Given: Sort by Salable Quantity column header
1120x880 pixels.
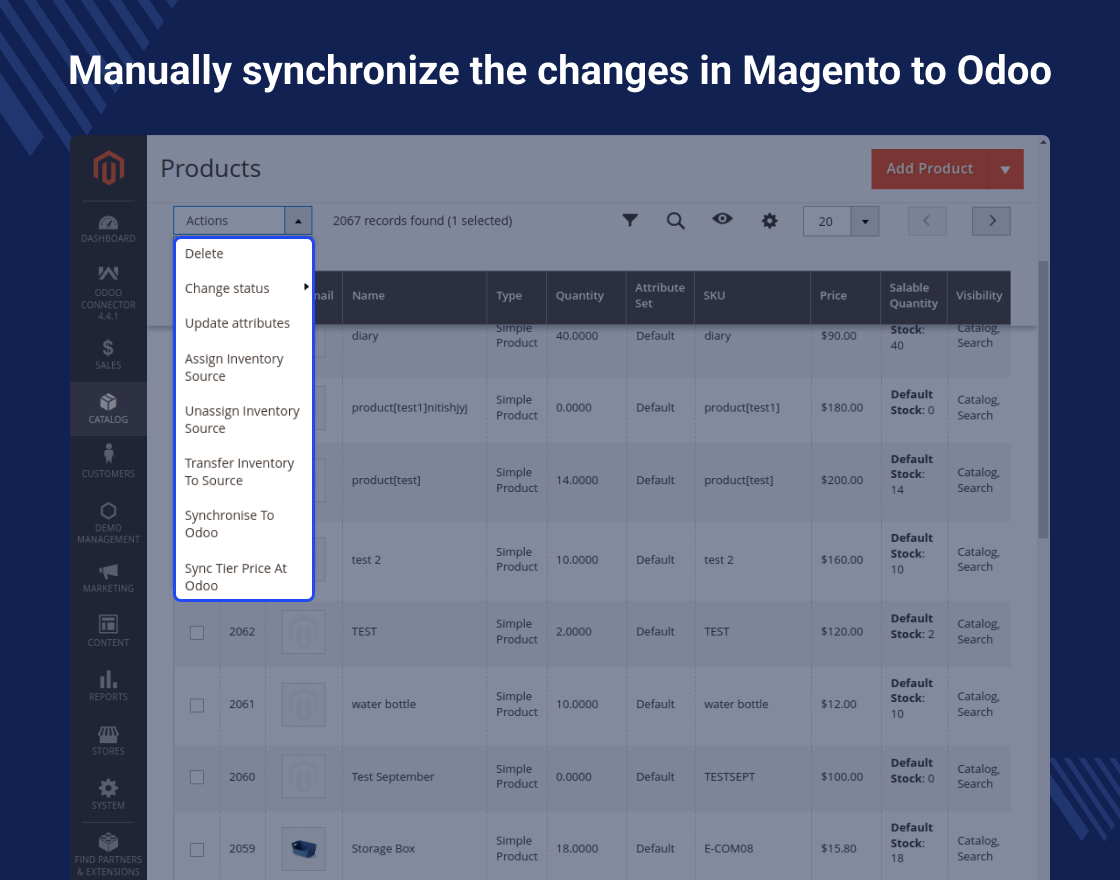Looking at the screenshot, I should [914, 296].
